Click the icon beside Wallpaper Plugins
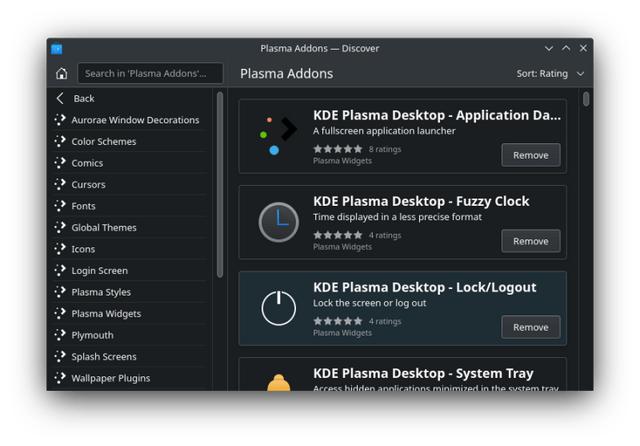Image resolution: width=640 pixels, height=446 pixels. pyautogui.click(x=60, y=378)
